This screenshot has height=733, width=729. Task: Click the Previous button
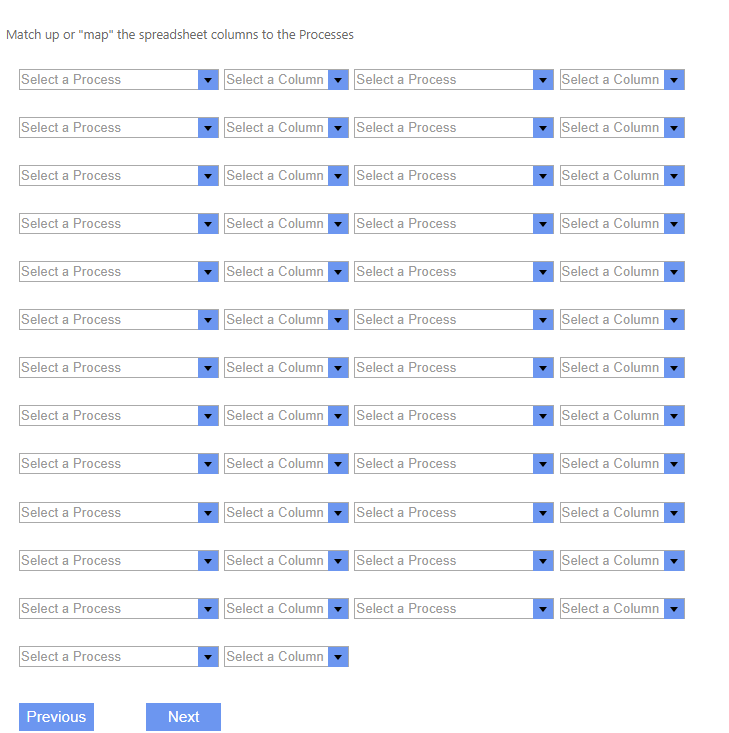pos(56,717)
